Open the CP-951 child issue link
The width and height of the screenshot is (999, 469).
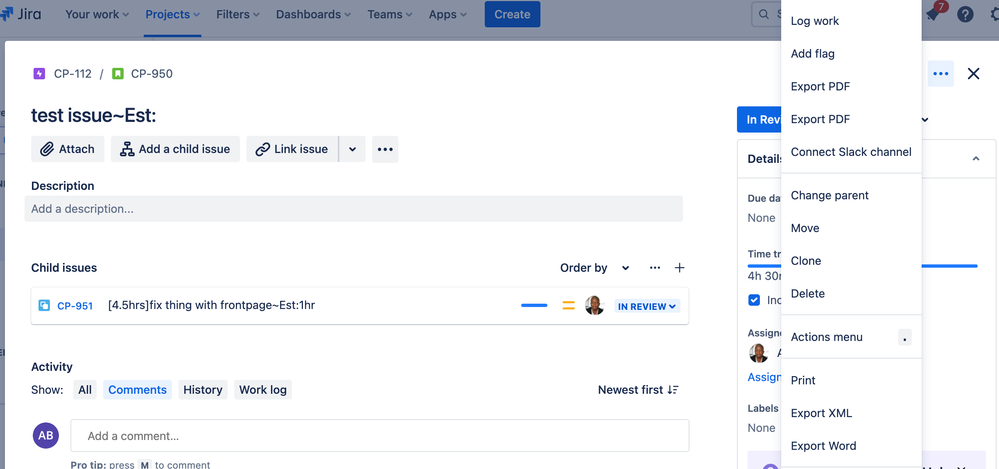(75, 306)
